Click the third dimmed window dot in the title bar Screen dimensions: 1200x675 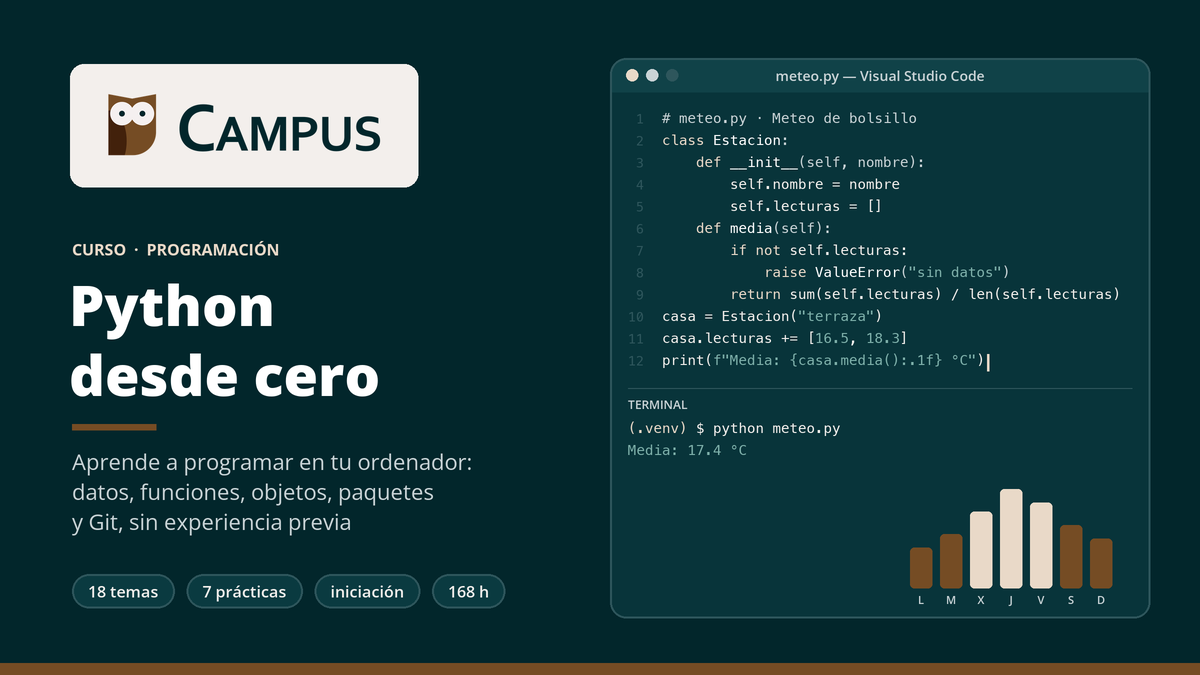672,75
